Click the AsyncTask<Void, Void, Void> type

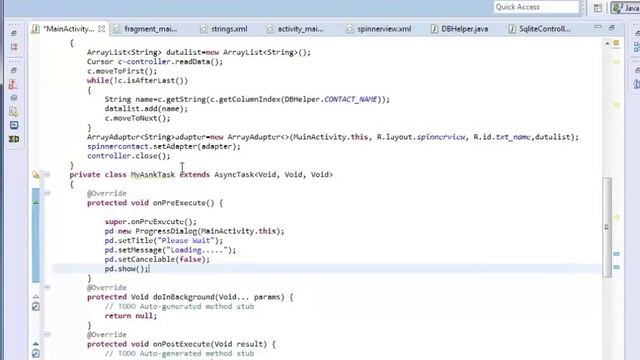point(273,175)
